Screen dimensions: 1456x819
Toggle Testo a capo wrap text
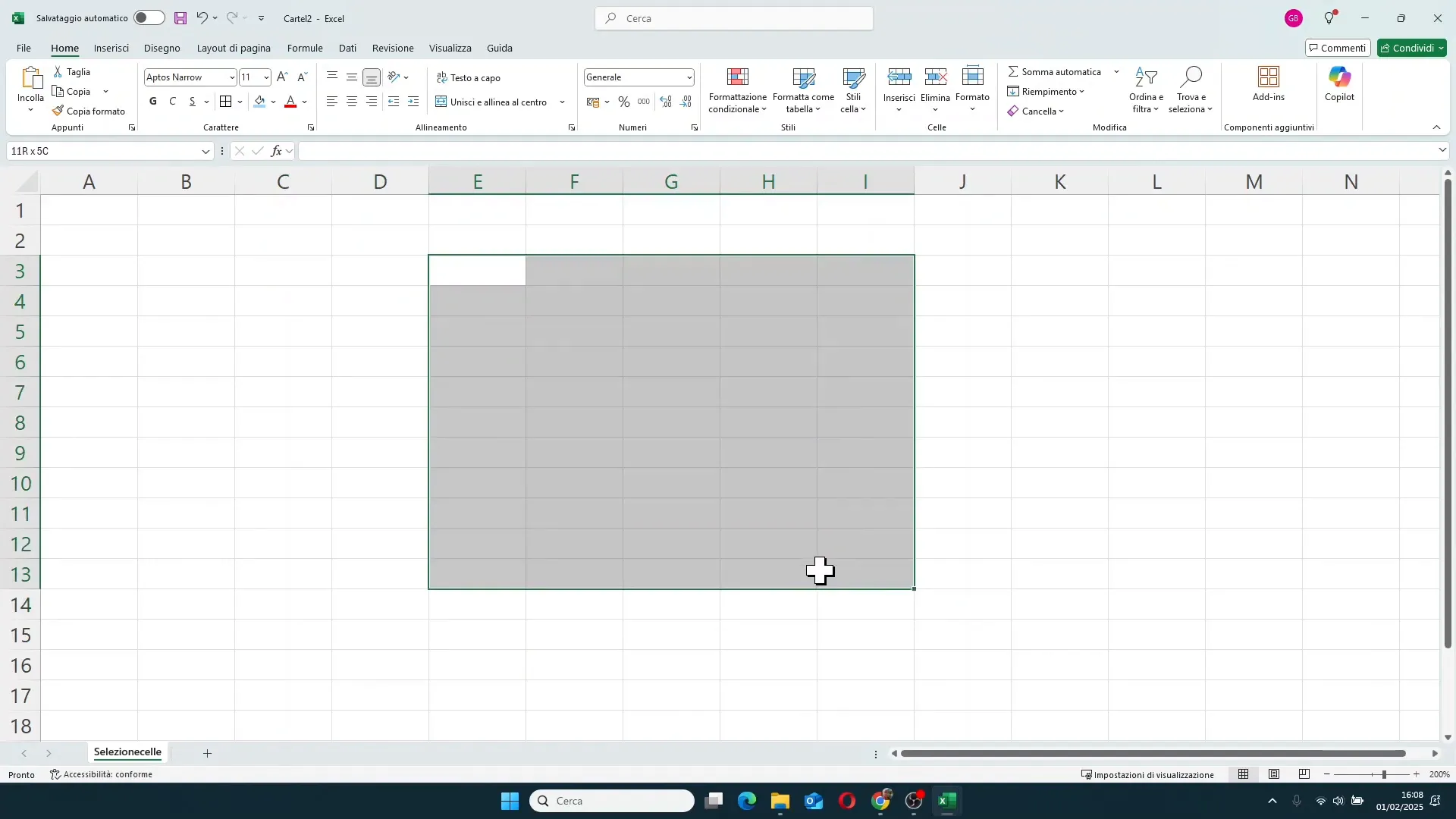[x=469, y=78]
